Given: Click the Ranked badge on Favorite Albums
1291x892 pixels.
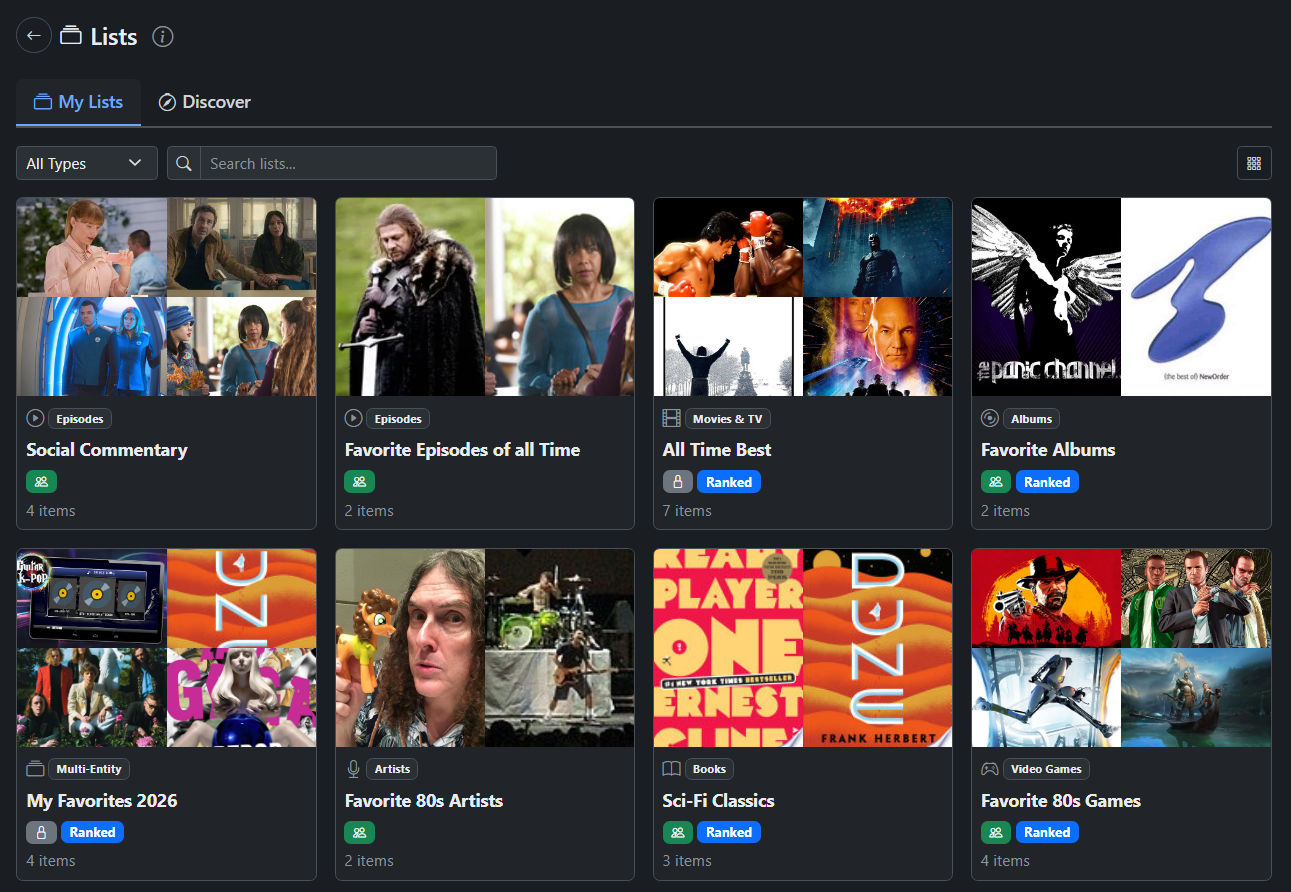Looking at the screenshot, I should 1047,482.
